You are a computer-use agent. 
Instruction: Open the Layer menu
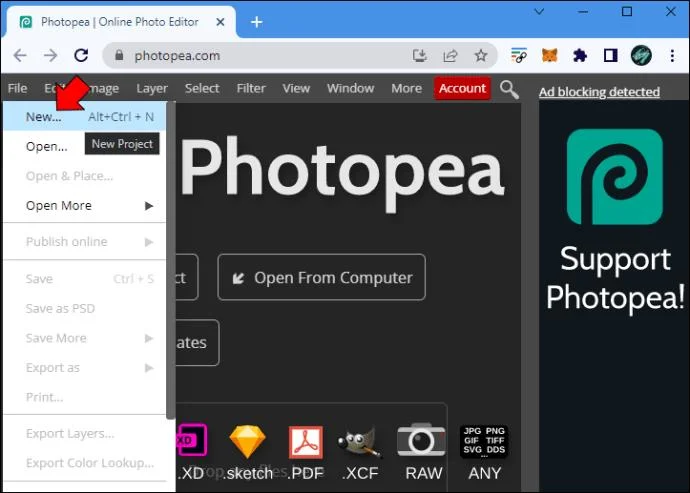[152, 88]
